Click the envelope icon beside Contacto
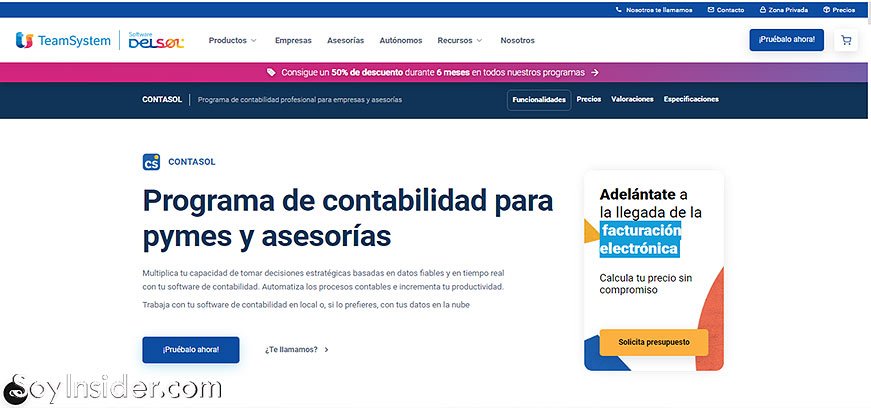 [x=710, y=10]
